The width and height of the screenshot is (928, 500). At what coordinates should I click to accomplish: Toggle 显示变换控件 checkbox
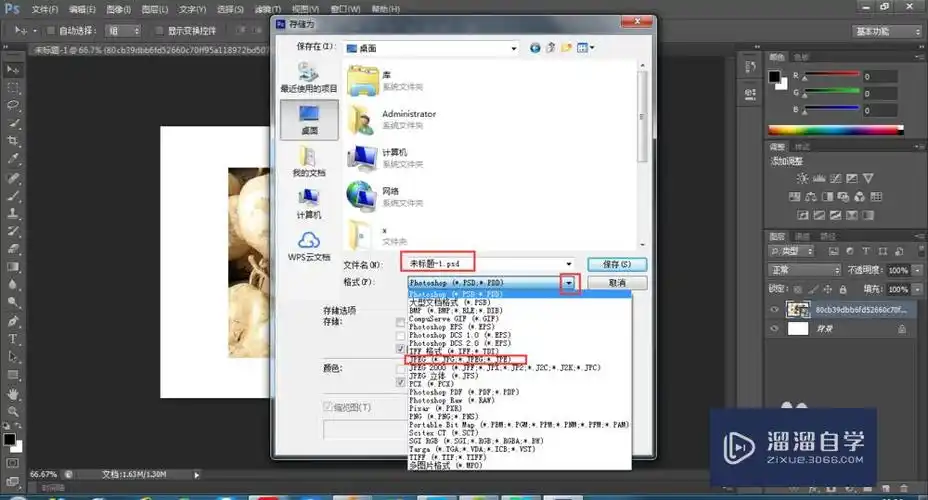point(159,30)
